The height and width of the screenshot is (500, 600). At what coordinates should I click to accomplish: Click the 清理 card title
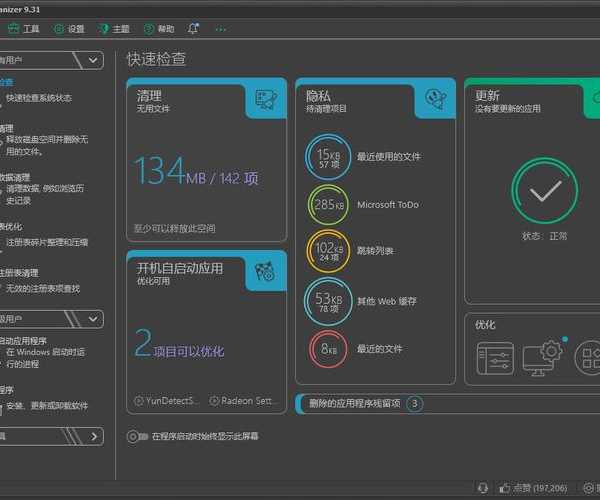[149, 95]
